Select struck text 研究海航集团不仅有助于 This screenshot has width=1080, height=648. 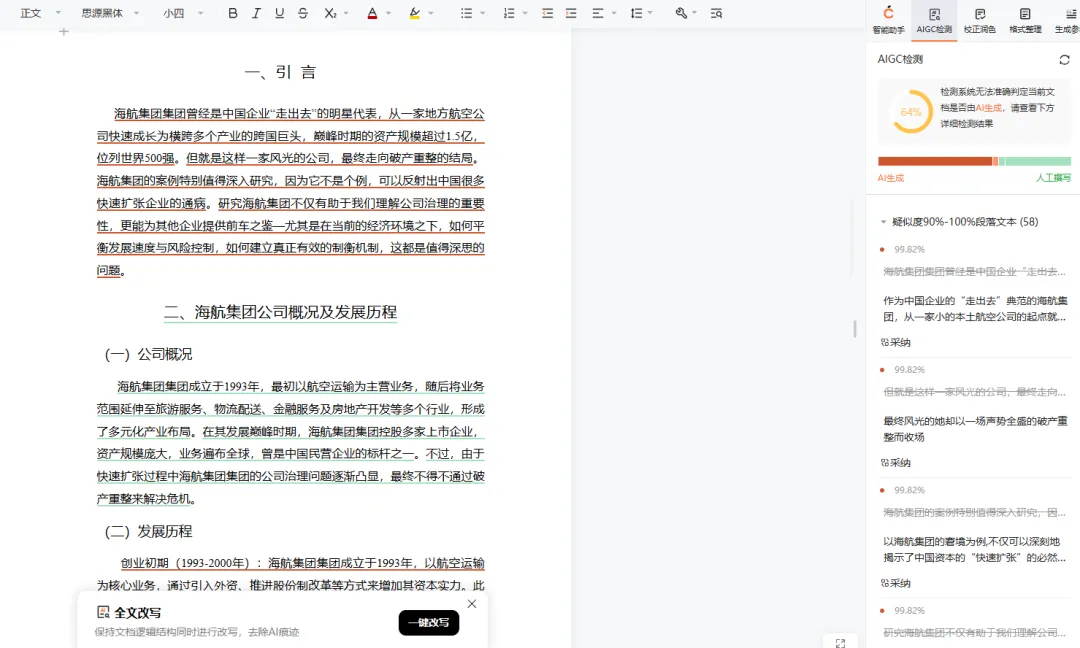point(974,632)
